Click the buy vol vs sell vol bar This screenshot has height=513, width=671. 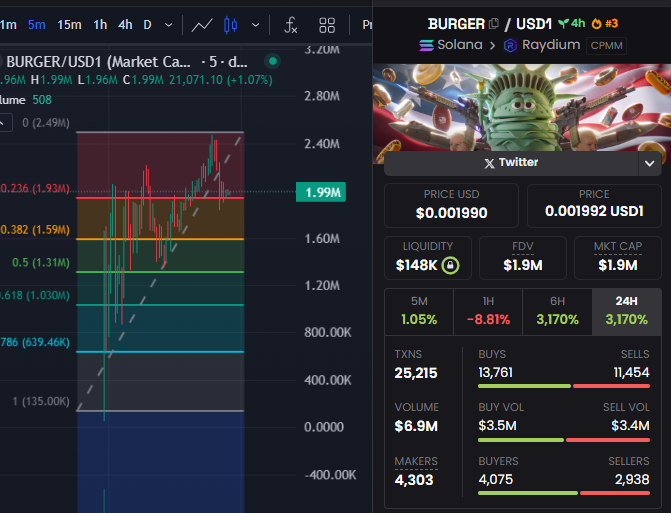(x=564, y=440)
